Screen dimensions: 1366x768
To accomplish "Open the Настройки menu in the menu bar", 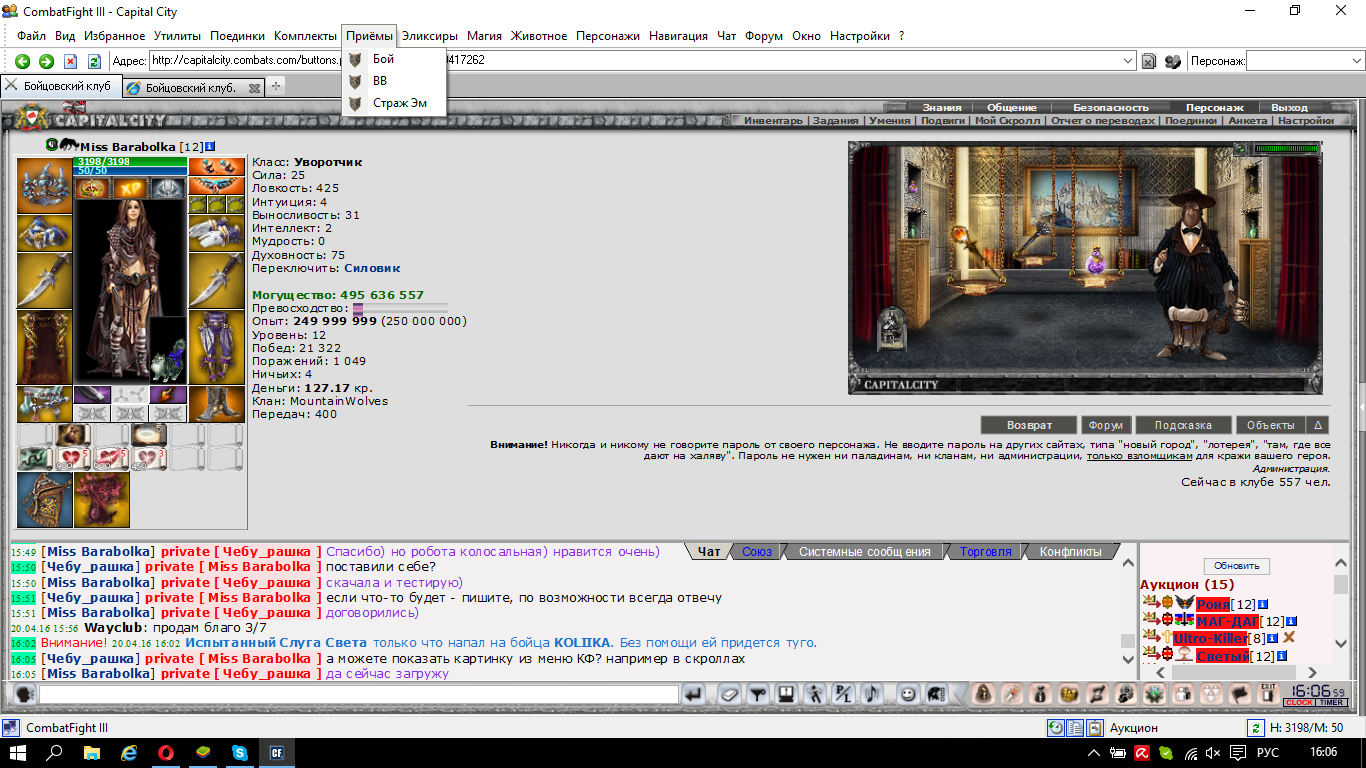I will 860,36.
